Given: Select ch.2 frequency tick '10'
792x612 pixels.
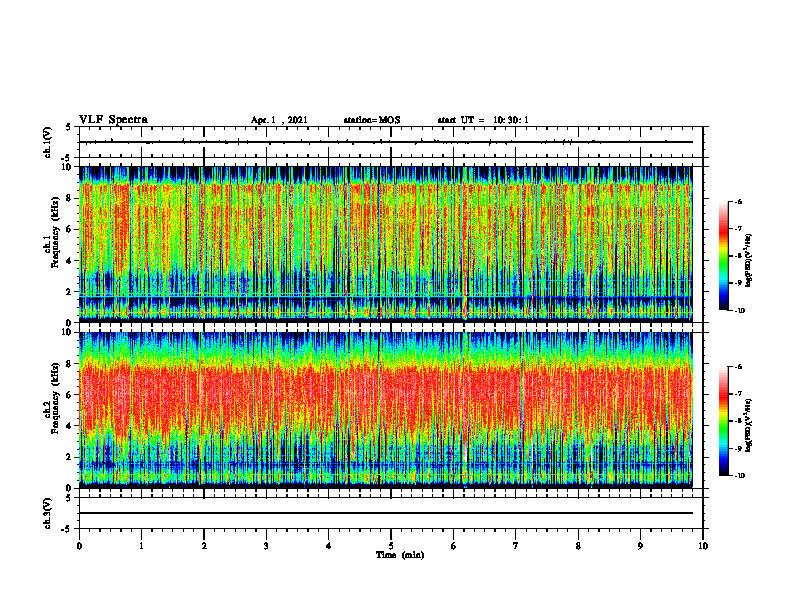Looking at the screenshot, I should pos(68,332).
